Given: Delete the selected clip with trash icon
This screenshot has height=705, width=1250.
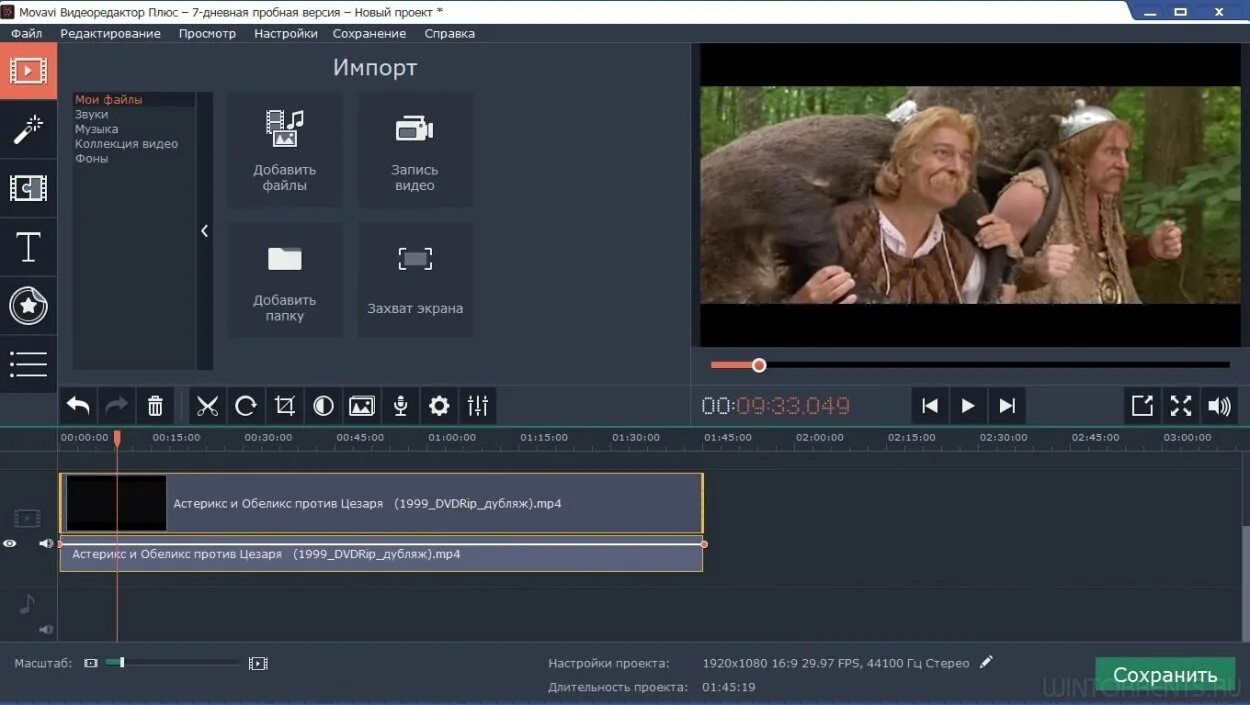Looking at the screenshot, I should pyautogui.click(x=155, y=406).
